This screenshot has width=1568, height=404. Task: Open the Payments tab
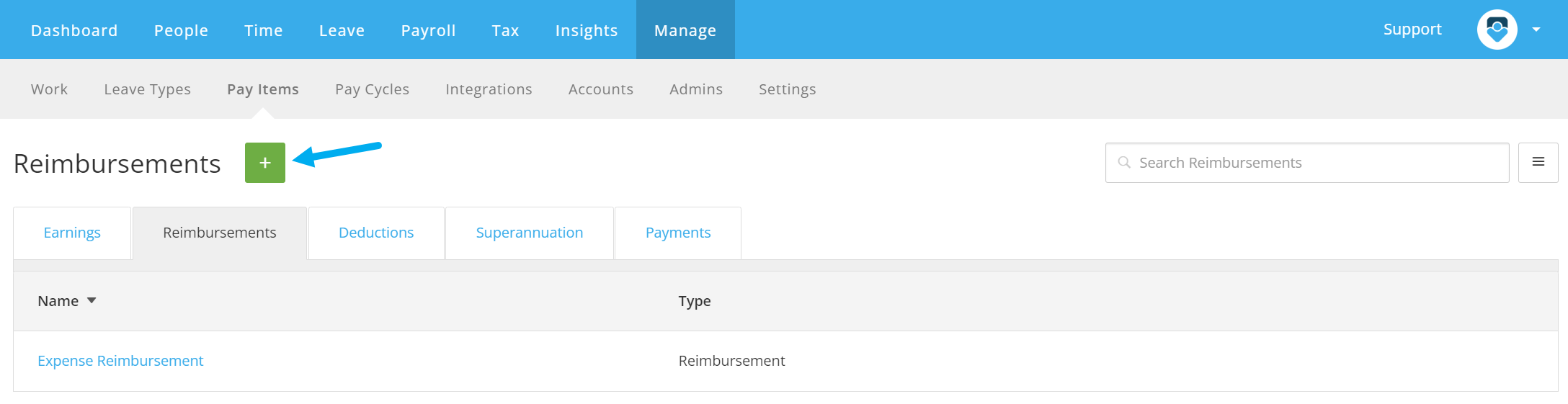[x=678, y=233]
